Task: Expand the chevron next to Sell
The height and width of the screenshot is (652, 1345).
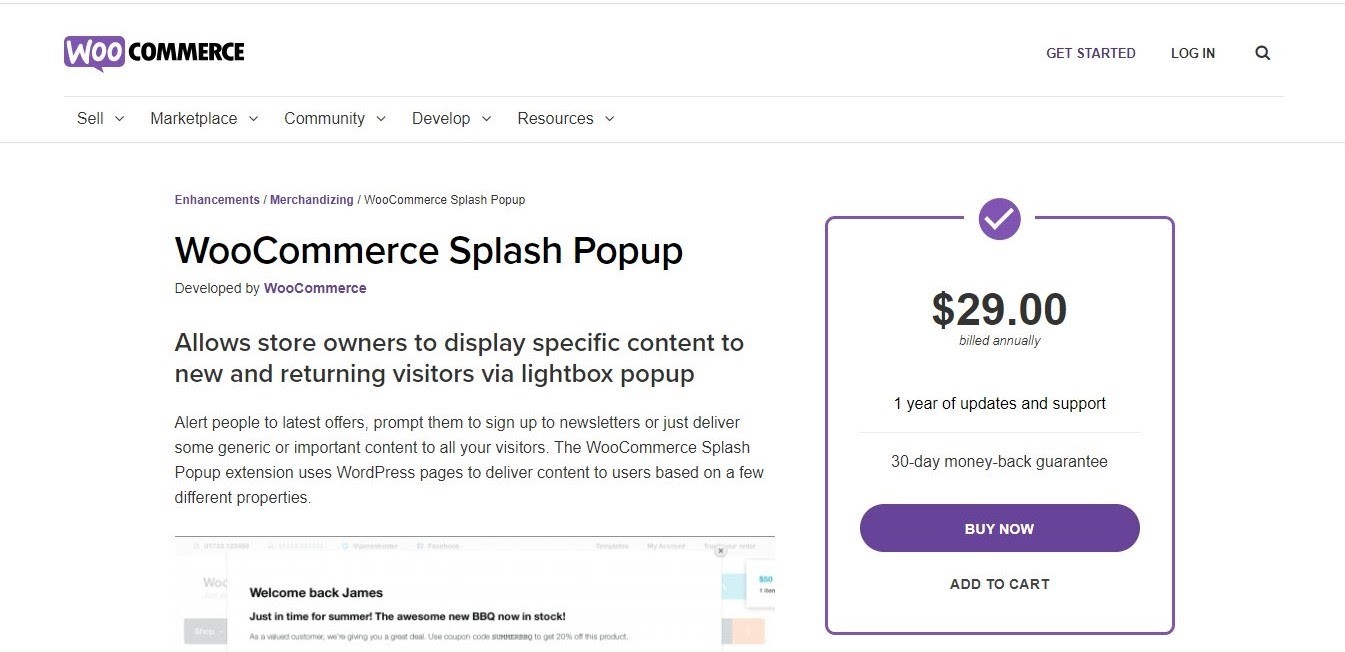Action: pos(120,119)
